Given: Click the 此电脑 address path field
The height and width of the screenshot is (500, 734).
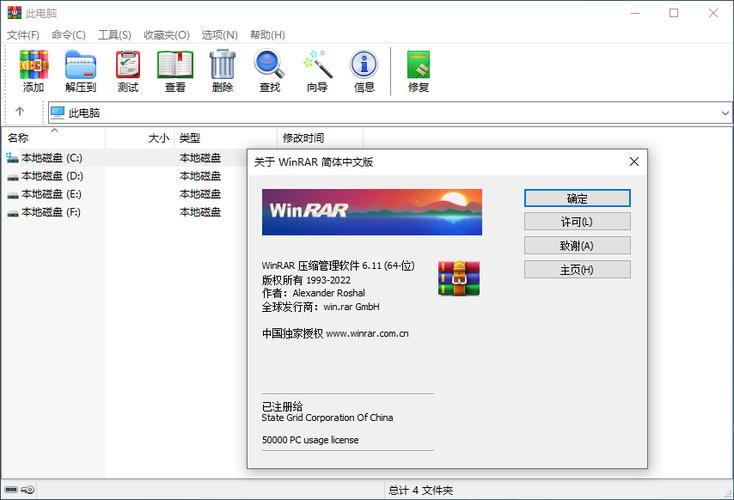Looking at the screenshot, I should [x=390, y=113].
